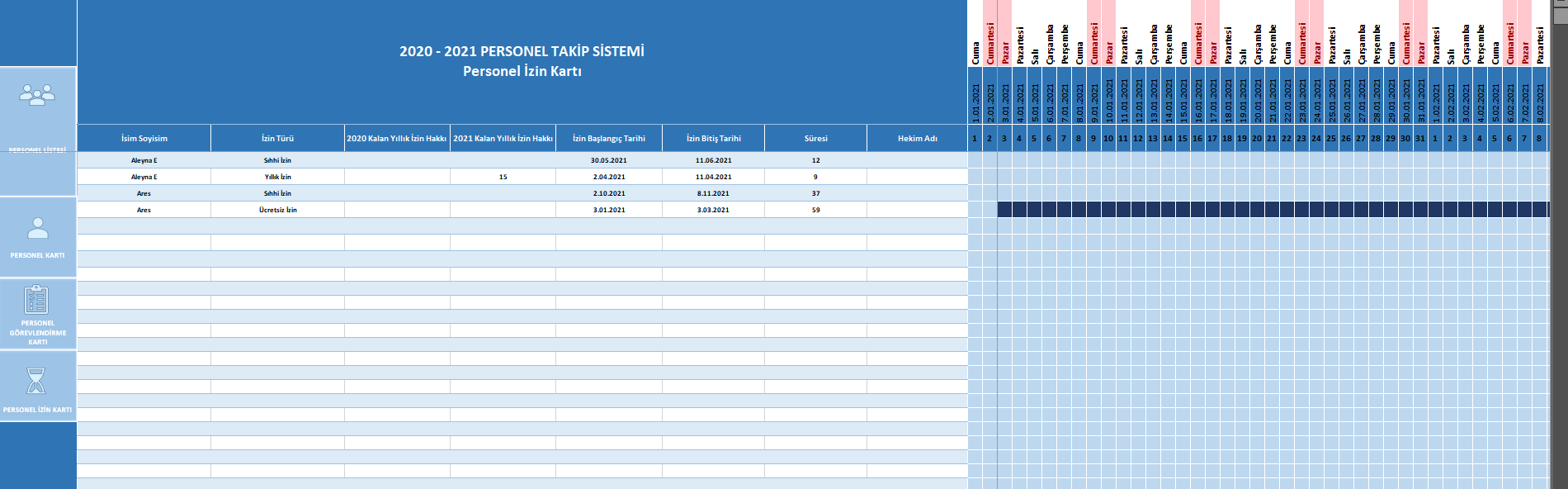Select the duration cell showing 37

(816, 193)
